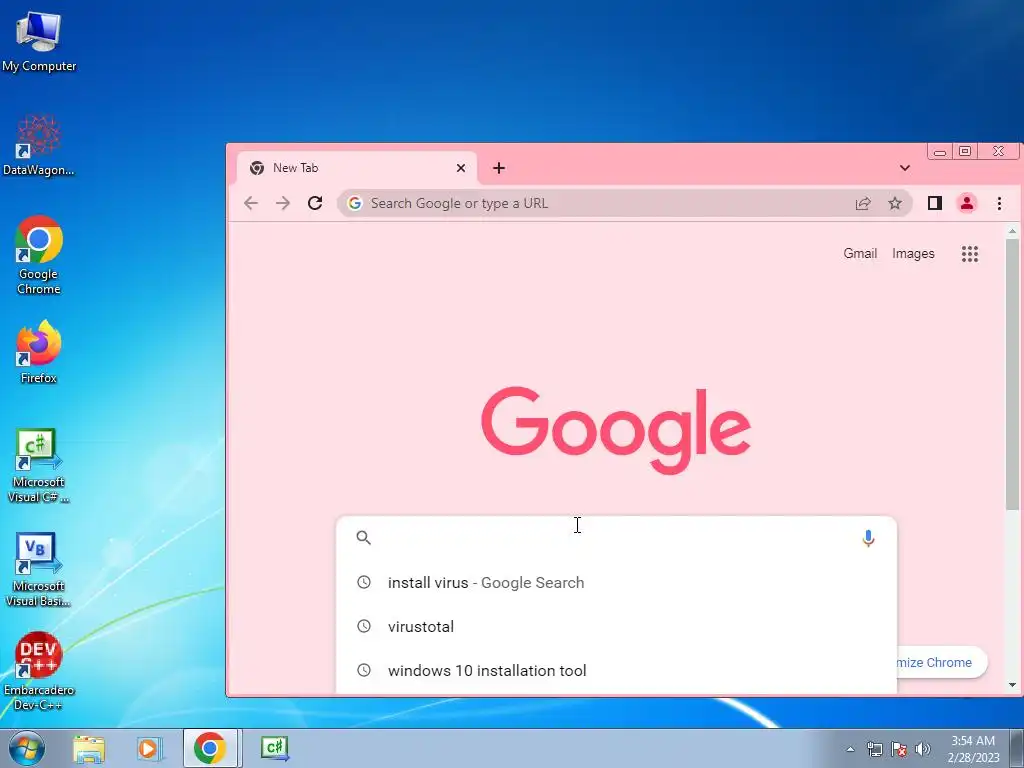Click the Show desktop strip
The width and height of the screenshot is (1024, 768).
coord(1017,748)
